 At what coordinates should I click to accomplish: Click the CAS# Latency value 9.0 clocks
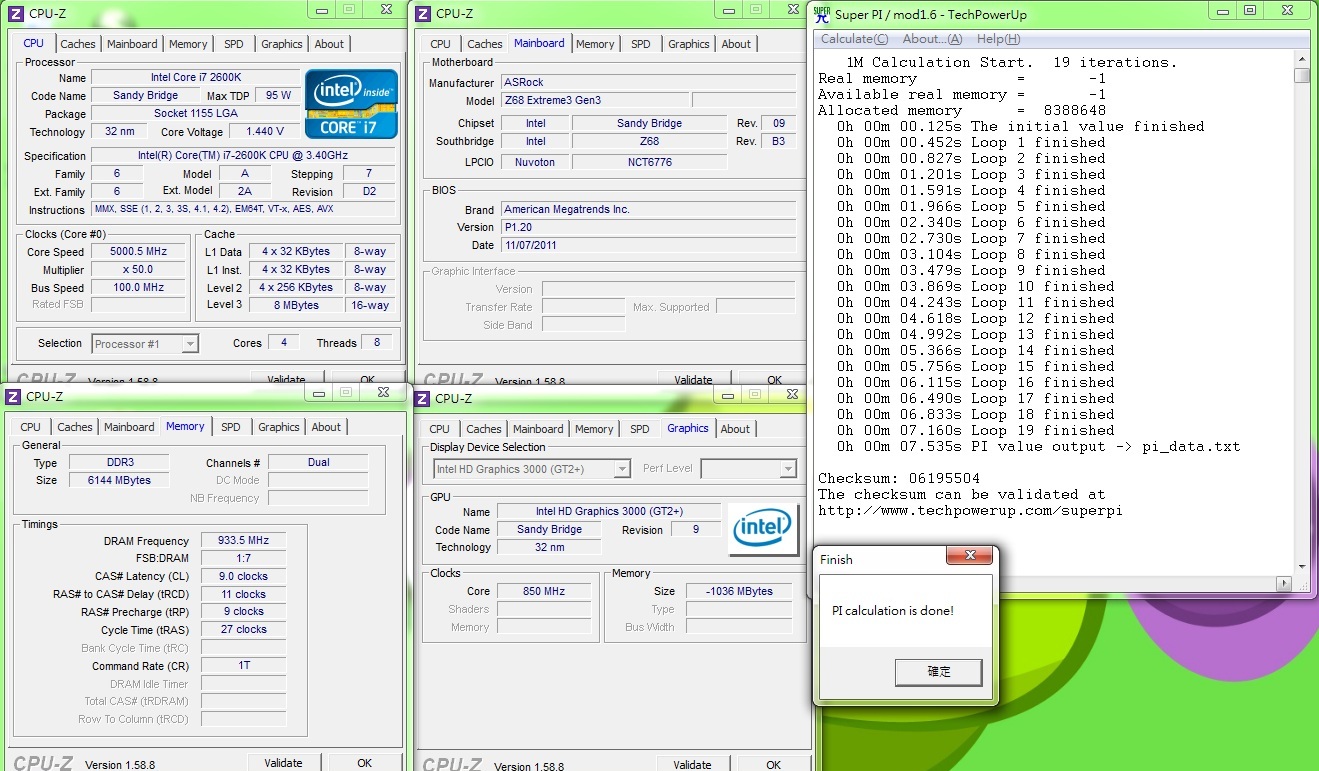click(243, 577)
